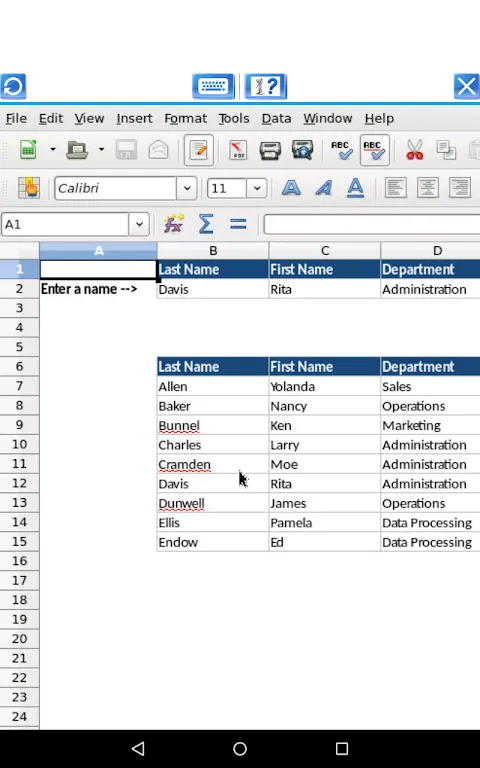Click the Export as PDF icon
The width and height of the screenshot is (480, 768).
click(x=239, y=150)
